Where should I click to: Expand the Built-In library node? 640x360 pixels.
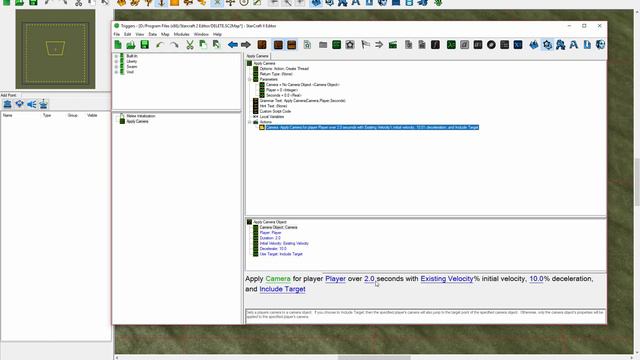point(116,56)
